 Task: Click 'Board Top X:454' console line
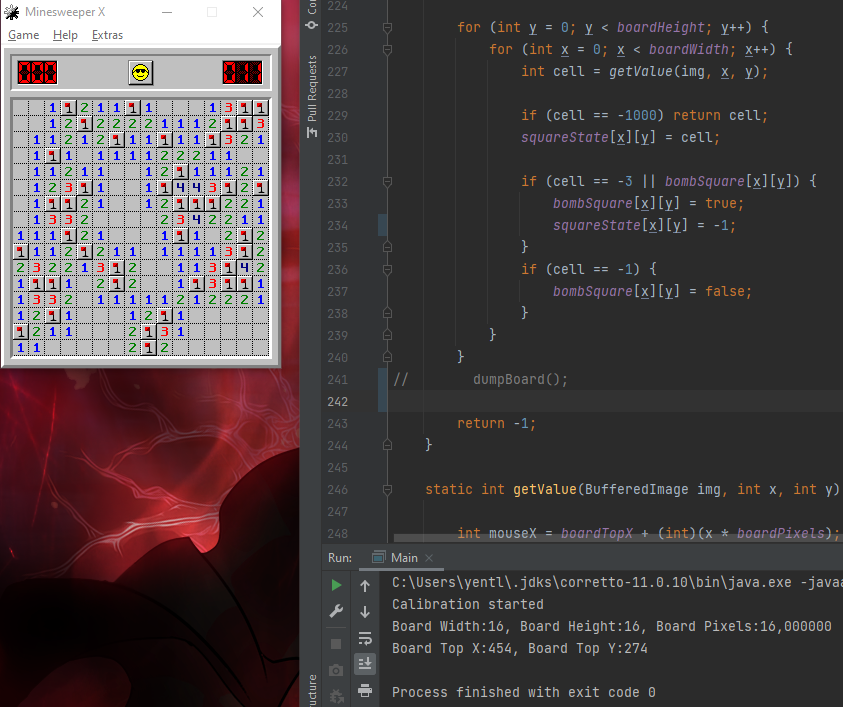(519, 648)
